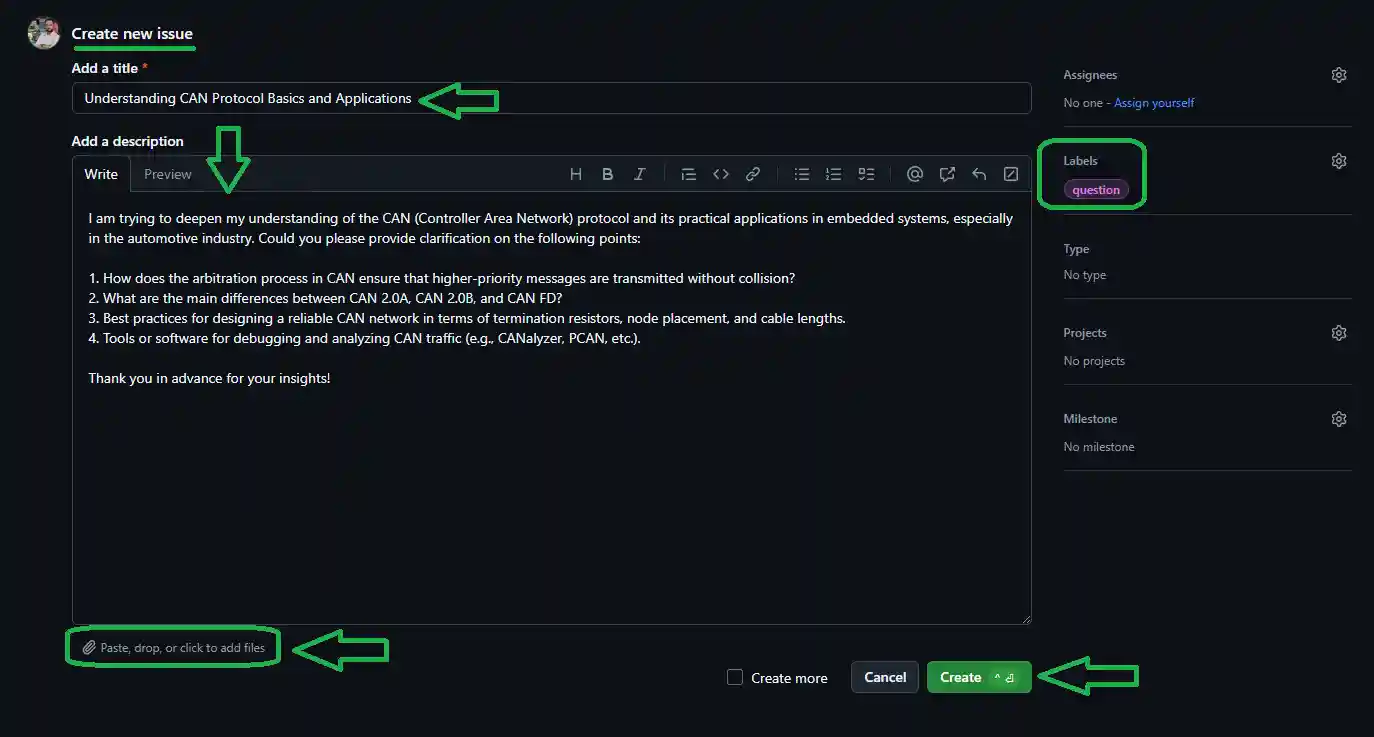Viewport: 1374px width, 737px height.
Task: Click the Heading formatting icon
Action: point(576,174)
